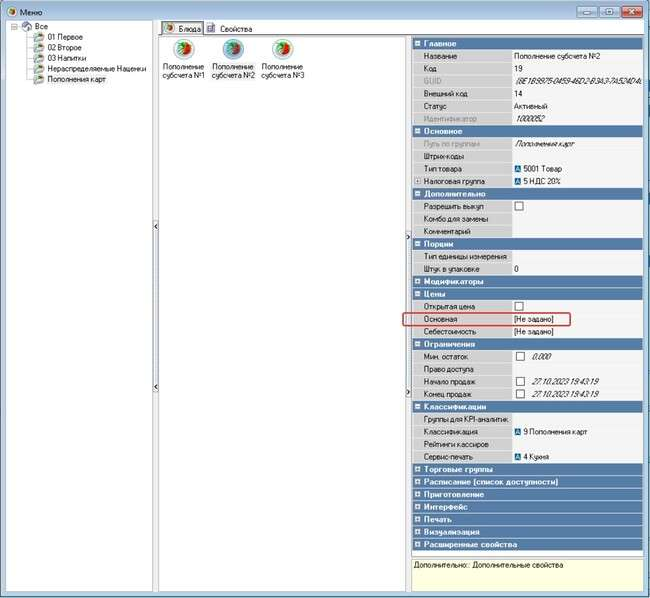Screen dimensions: 650x598
Task: Select the Пополнение субсчета №1 dish icon
Action: click(184, 51)
